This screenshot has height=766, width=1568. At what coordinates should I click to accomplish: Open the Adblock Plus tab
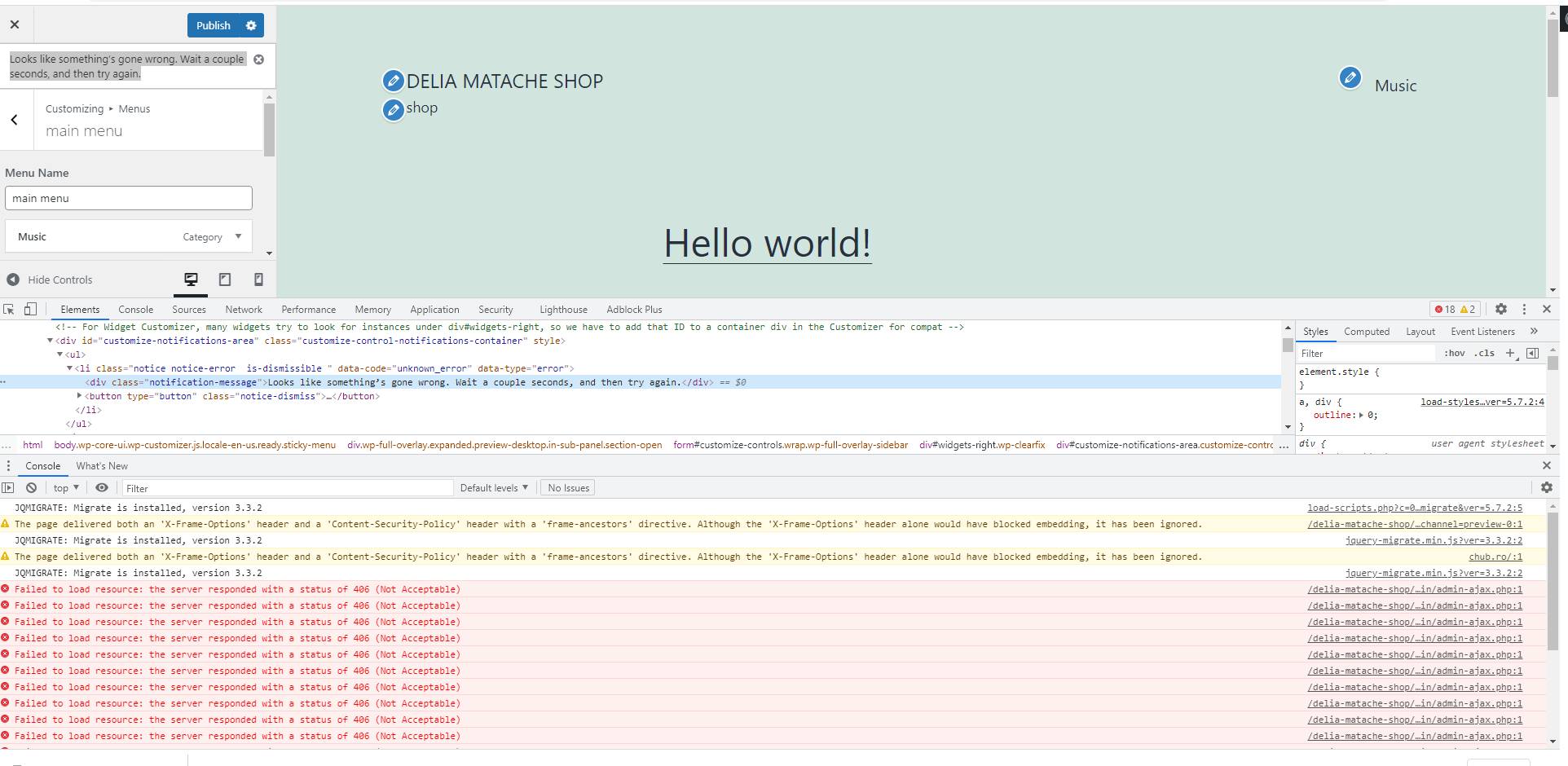point(634,310)
